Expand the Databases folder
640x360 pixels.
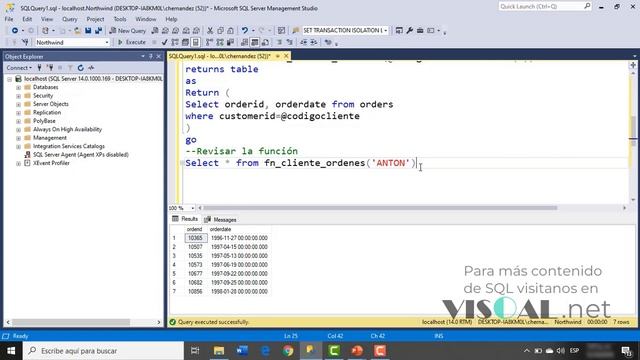pyautogui.click(x=18, y=87)
